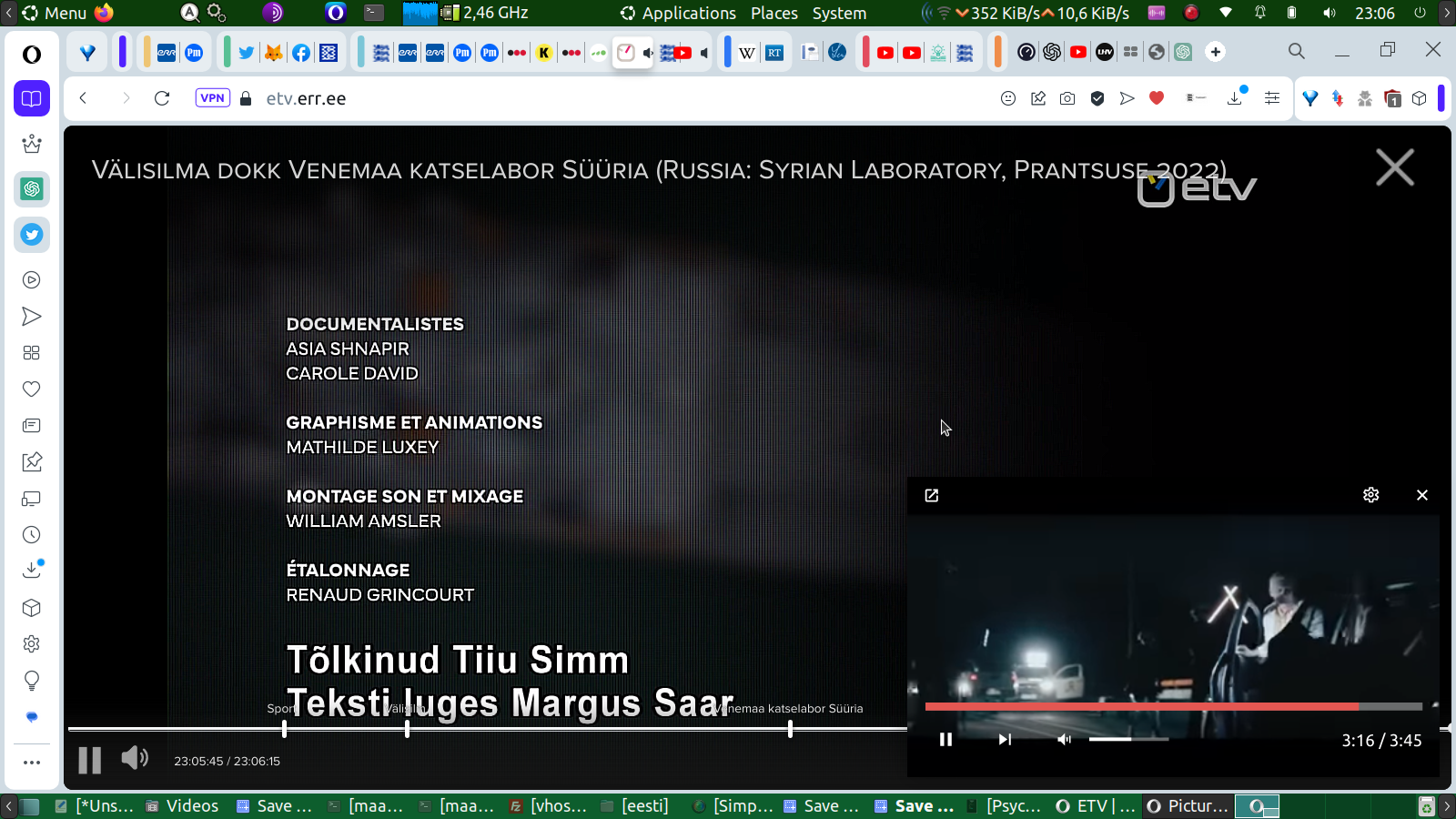
Task: Seek on the red picture-in-picture progress bar
Action: pyautogui.click(x=1174, y=706)
